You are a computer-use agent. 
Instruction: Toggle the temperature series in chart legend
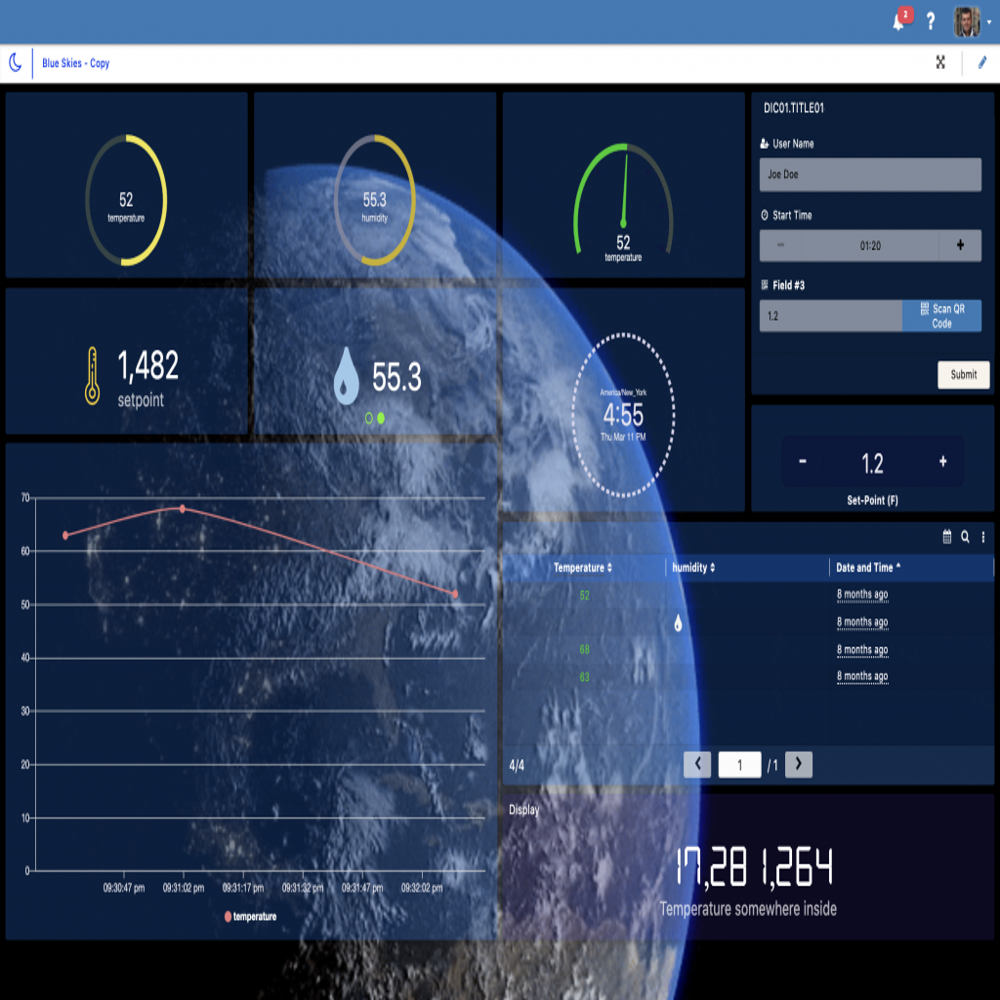click(250, 916)
